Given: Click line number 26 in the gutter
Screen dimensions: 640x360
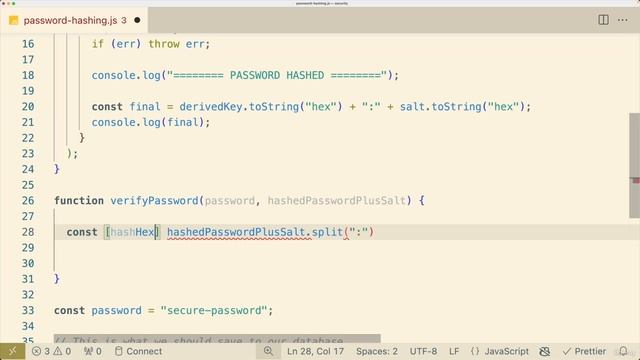Looking at the screenshot, I should point(28,200).
